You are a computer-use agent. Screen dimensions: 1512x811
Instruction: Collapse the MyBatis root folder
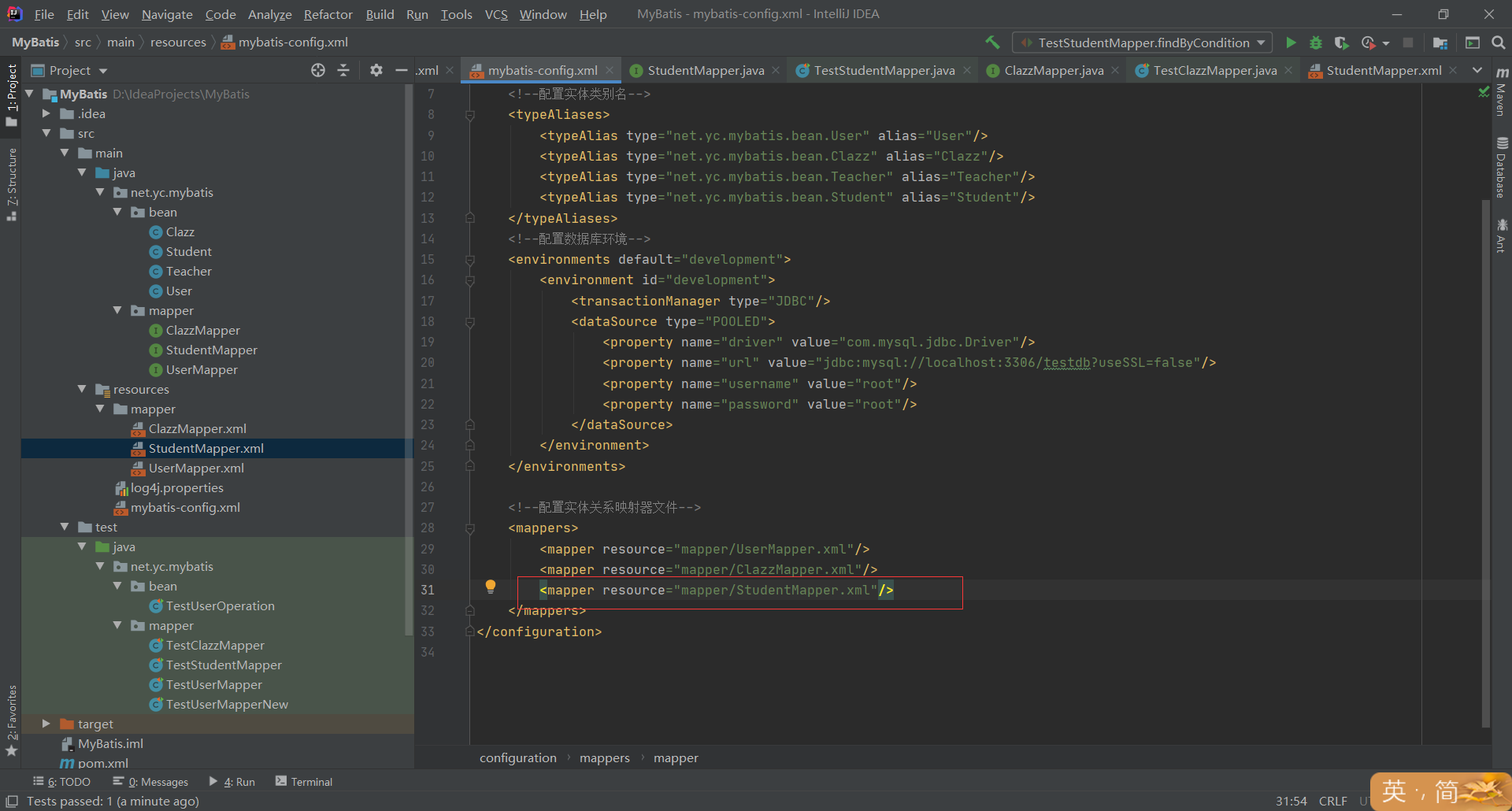(x=30, y=94)
